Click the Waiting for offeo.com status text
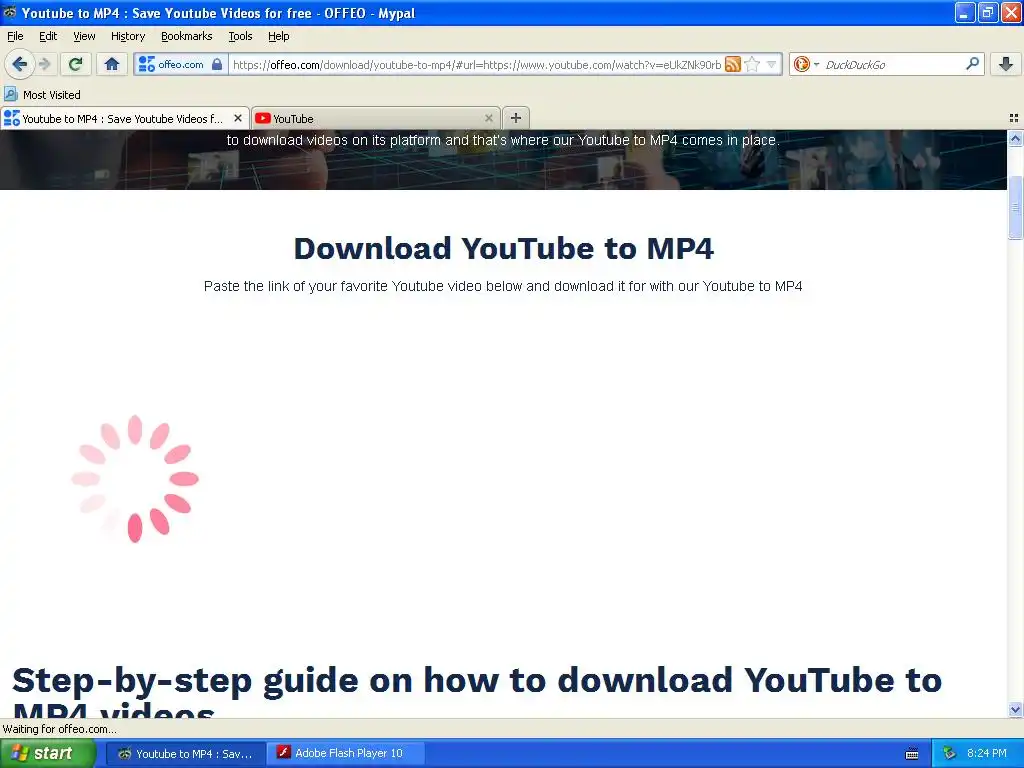Image resolution: width=1024 pixels, height=768 pixels. tap(59, 729)
